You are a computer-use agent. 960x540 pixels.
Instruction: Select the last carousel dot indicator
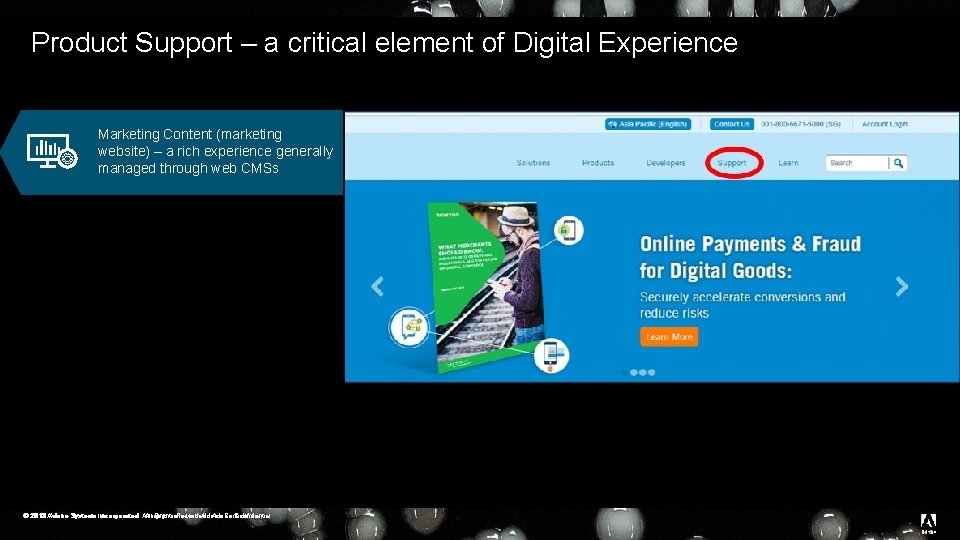point(651,372)
